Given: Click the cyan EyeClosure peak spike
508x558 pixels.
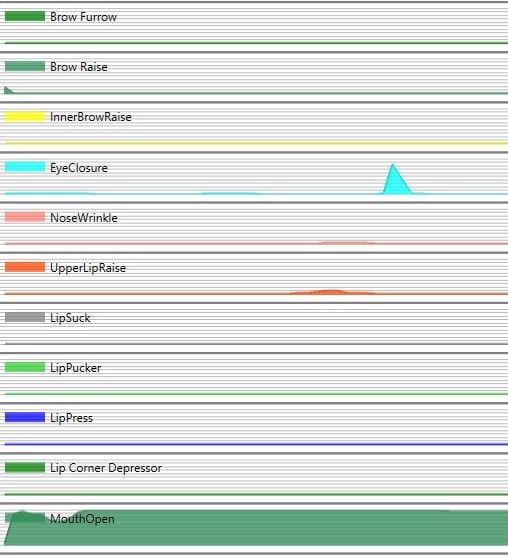Looking at the screenshot, I should (396, 181).
